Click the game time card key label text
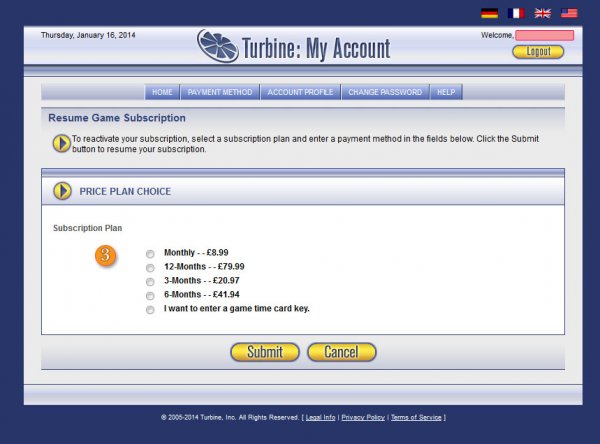 click(x=237, y=309)
